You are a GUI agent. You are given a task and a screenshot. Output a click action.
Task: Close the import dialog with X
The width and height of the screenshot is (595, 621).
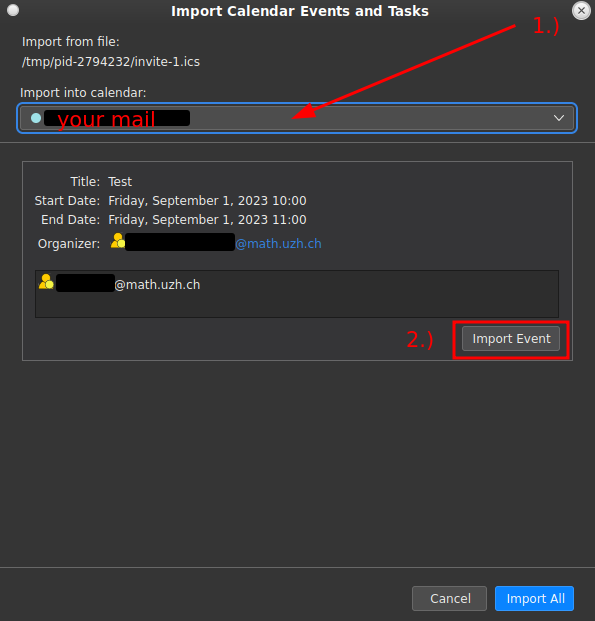pyautogui.click(x=581, y=11)
